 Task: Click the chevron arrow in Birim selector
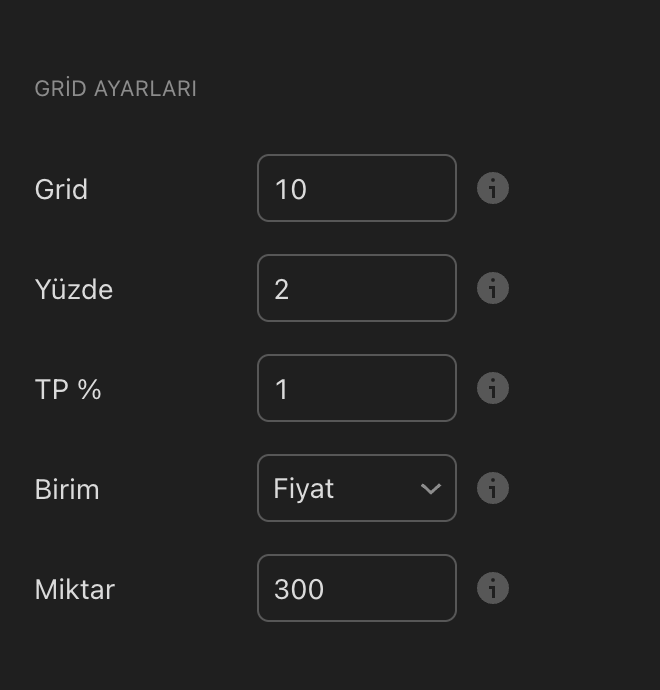click(x=430, y=488)
